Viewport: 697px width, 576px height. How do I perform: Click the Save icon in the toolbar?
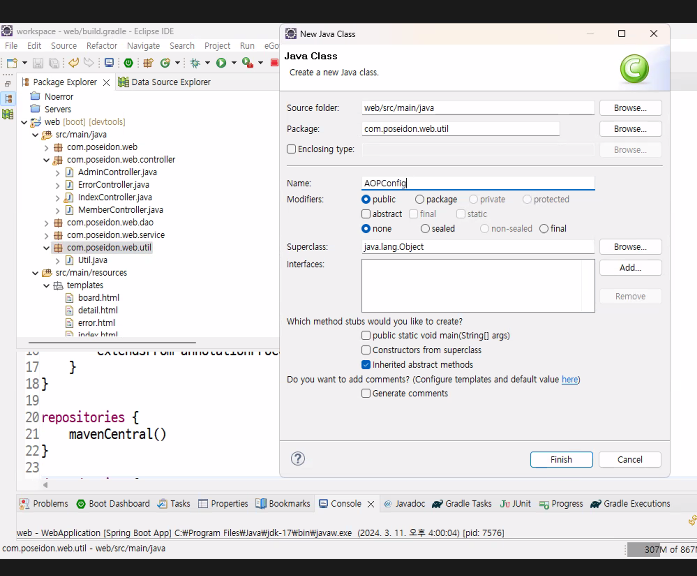38,63
